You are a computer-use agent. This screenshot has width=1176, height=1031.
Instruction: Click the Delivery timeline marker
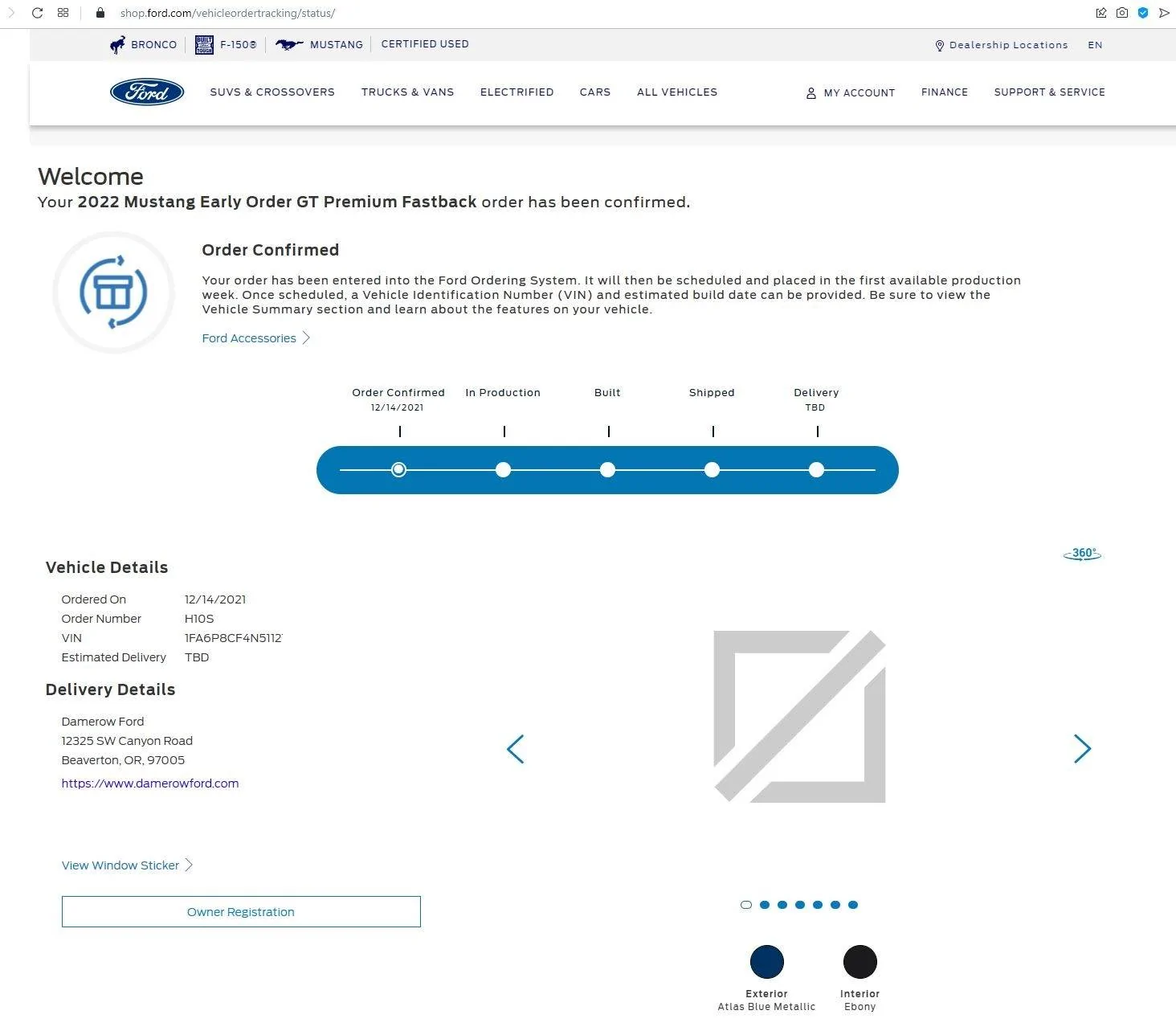816,470
